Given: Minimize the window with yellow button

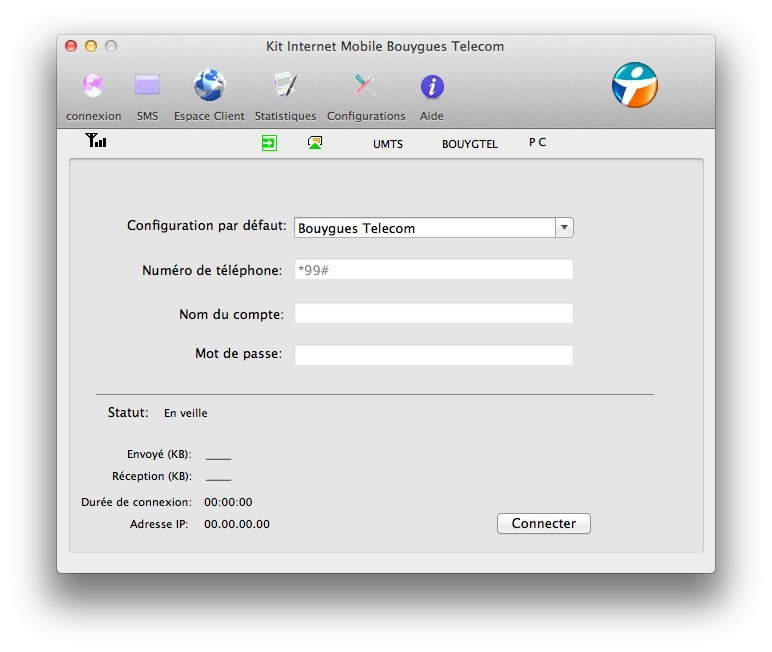Looking at the screenshot, I should (x=91, y=46).
